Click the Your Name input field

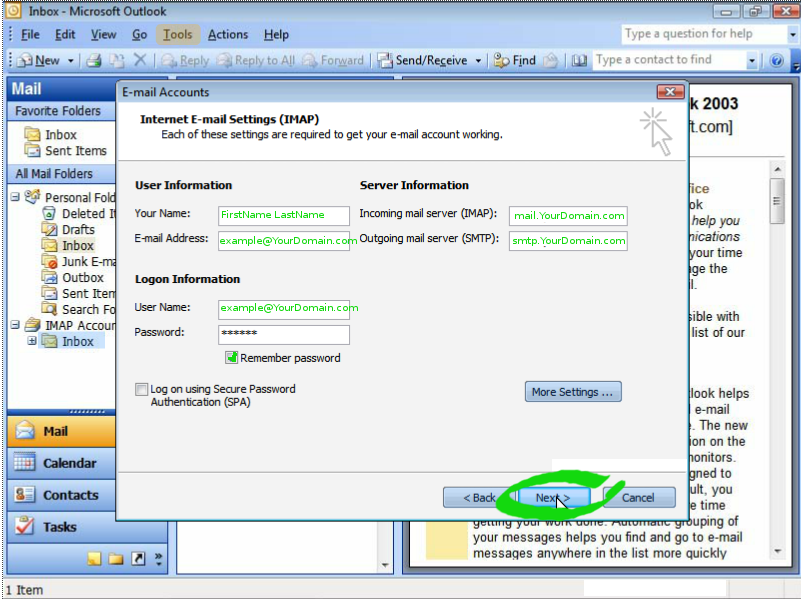pyautogui.click(x=284, y=215)
